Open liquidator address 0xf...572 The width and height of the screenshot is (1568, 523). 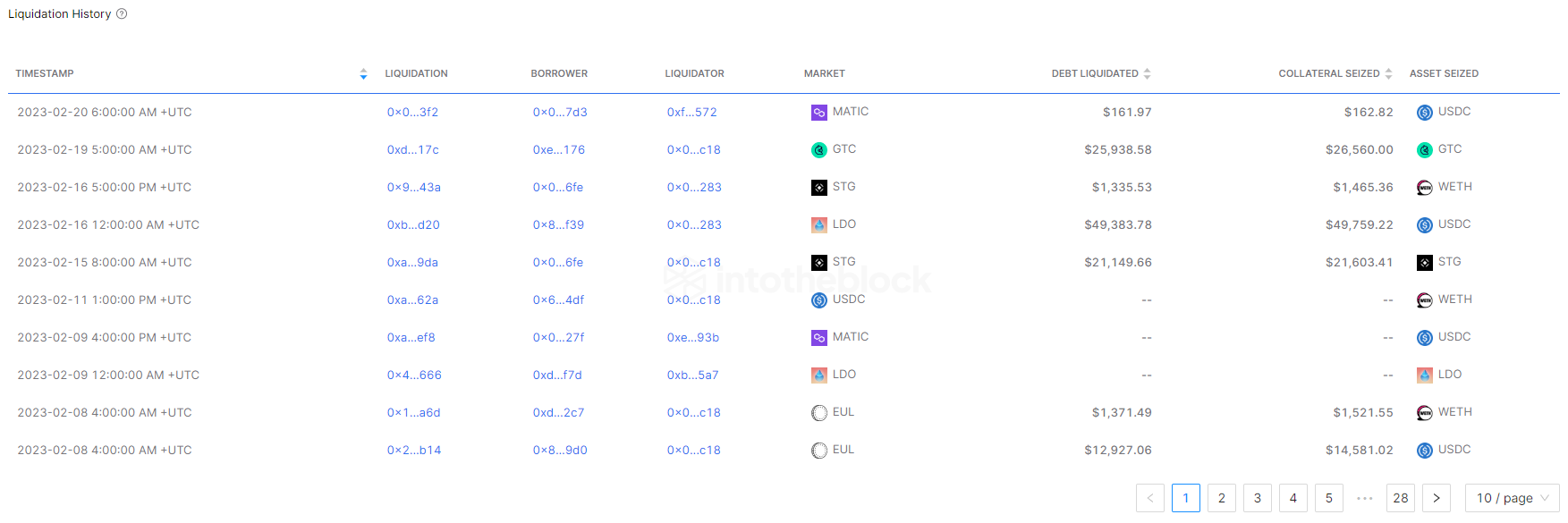(691, 113)
